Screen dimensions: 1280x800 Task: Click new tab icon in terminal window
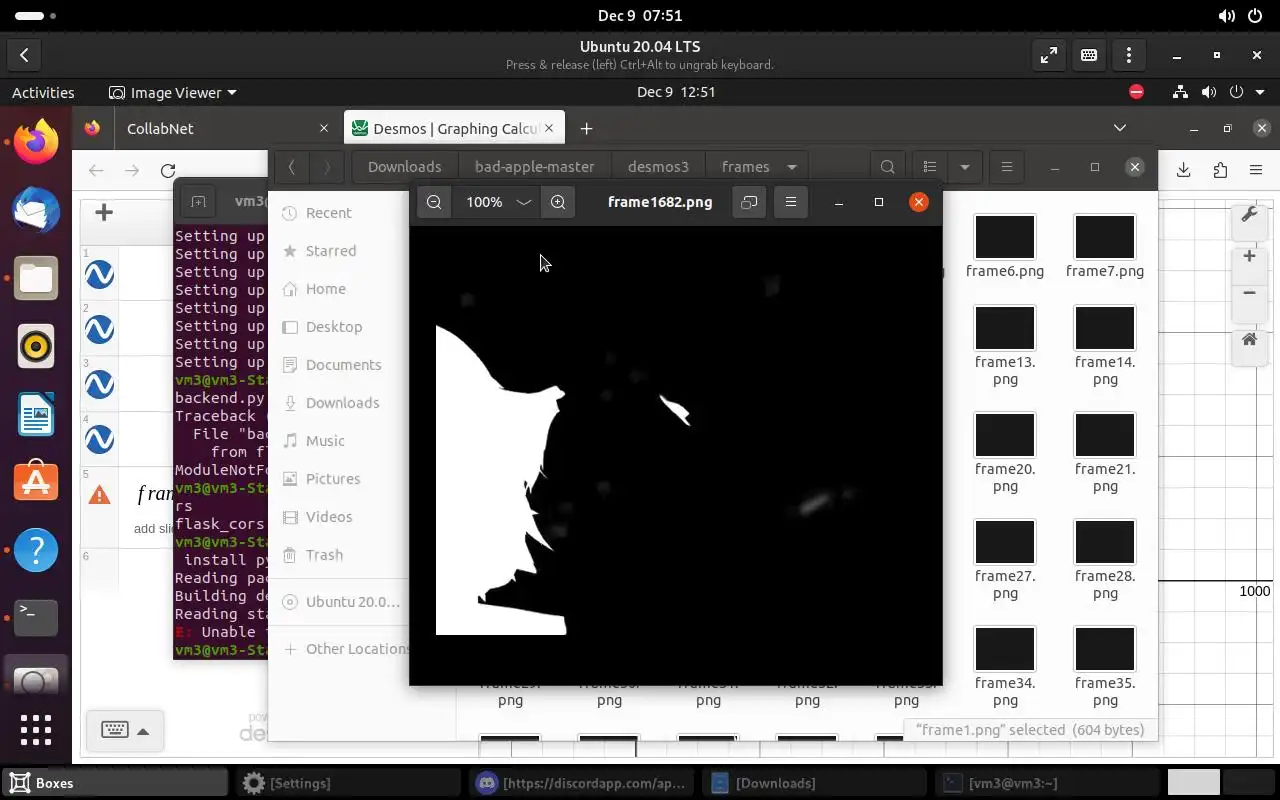click(x=198, y=201)
